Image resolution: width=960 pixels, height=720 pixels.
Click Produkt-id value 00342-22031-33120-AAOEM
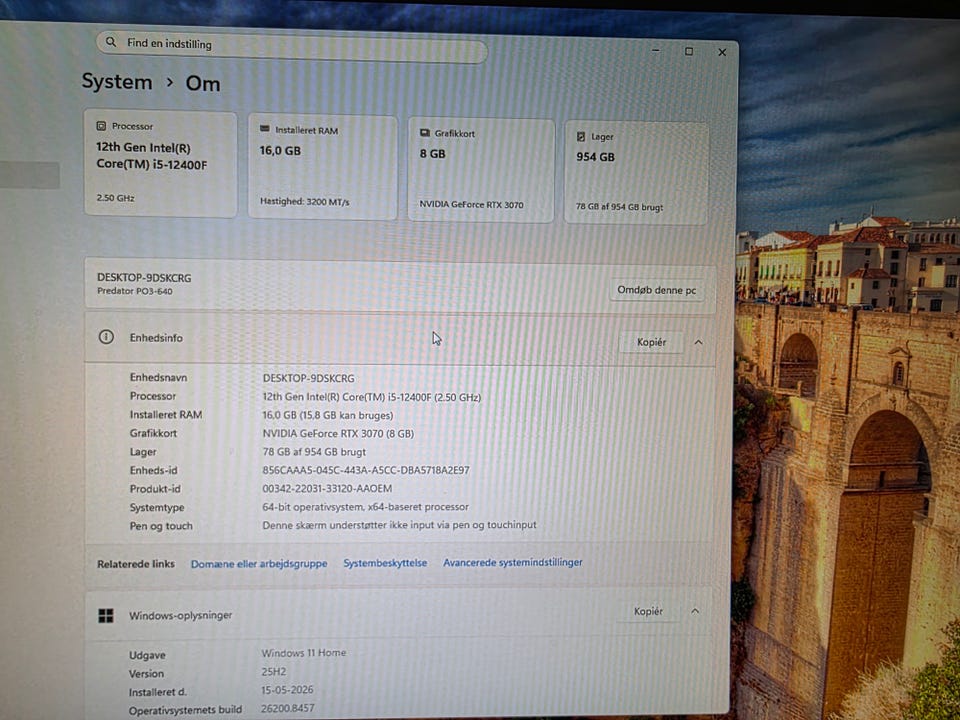327,489
